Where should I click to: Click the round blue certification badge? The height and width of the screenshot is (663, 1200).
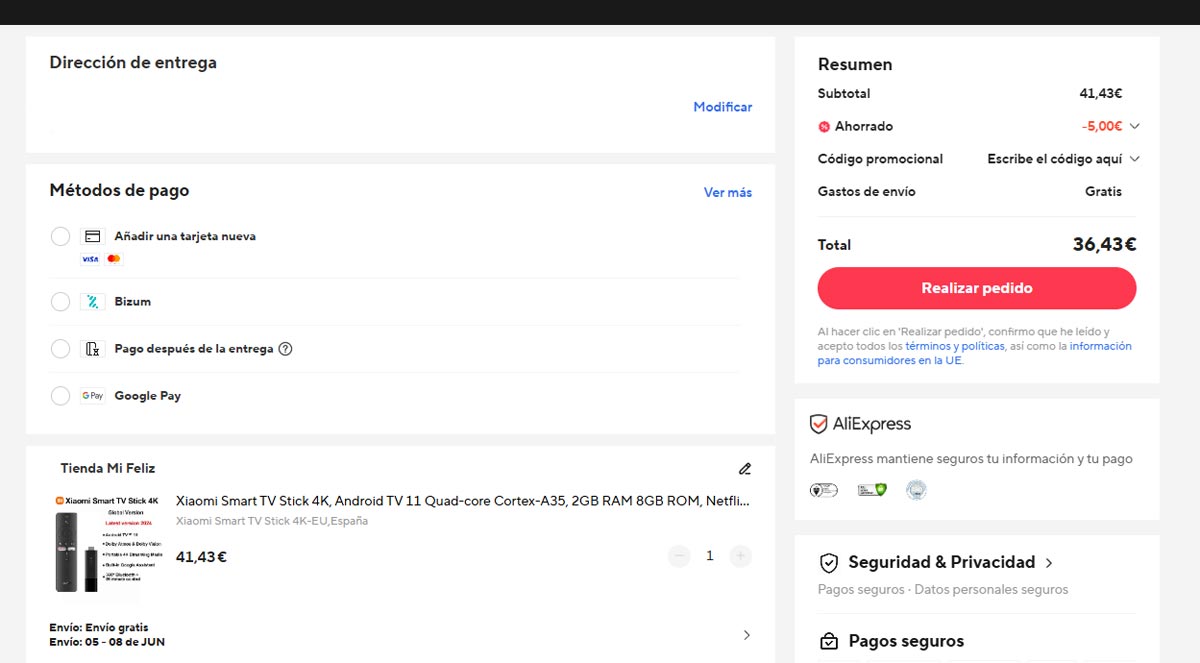coord(916,490)
